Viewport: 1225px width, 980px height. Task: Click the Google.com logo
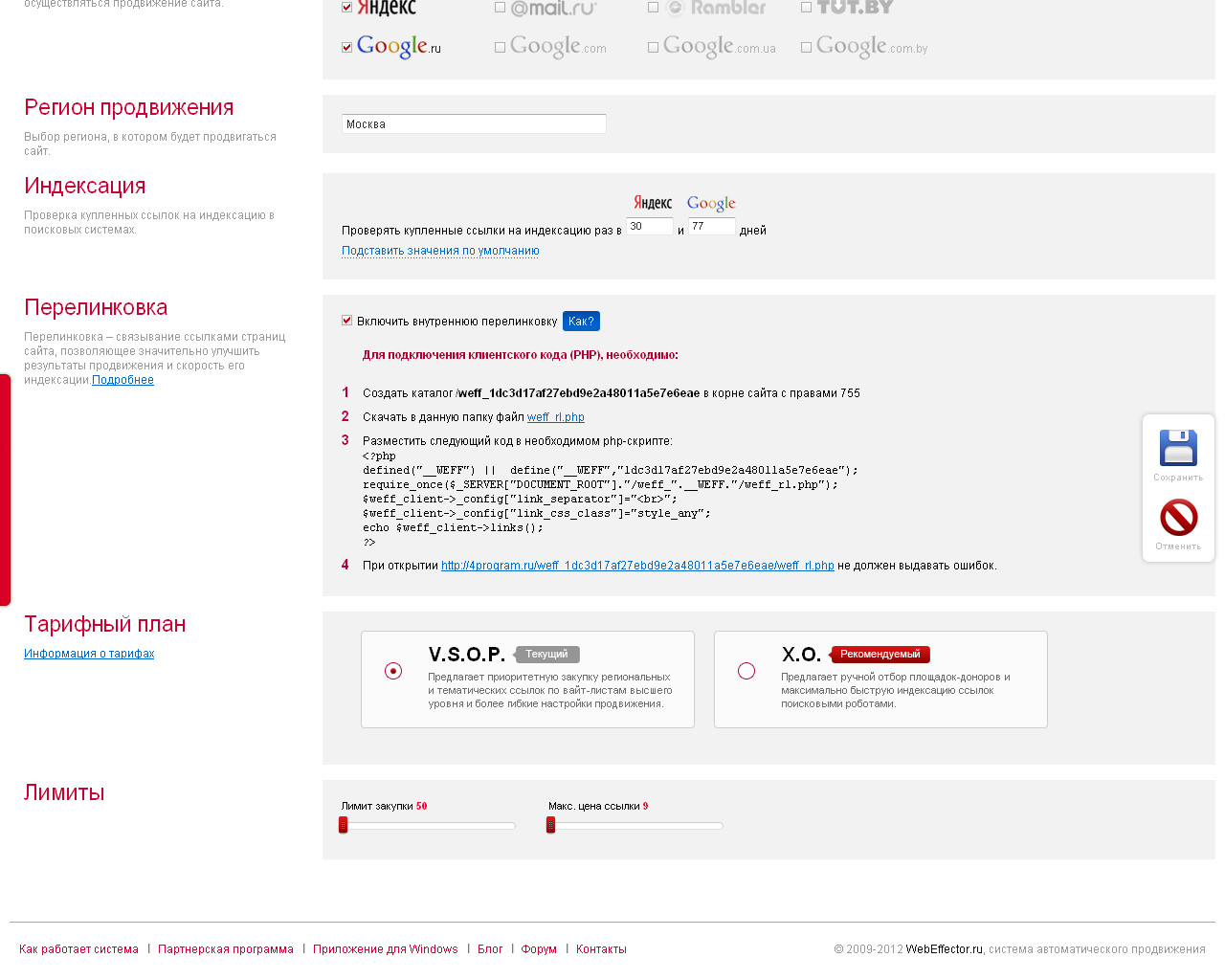[558, 47]
